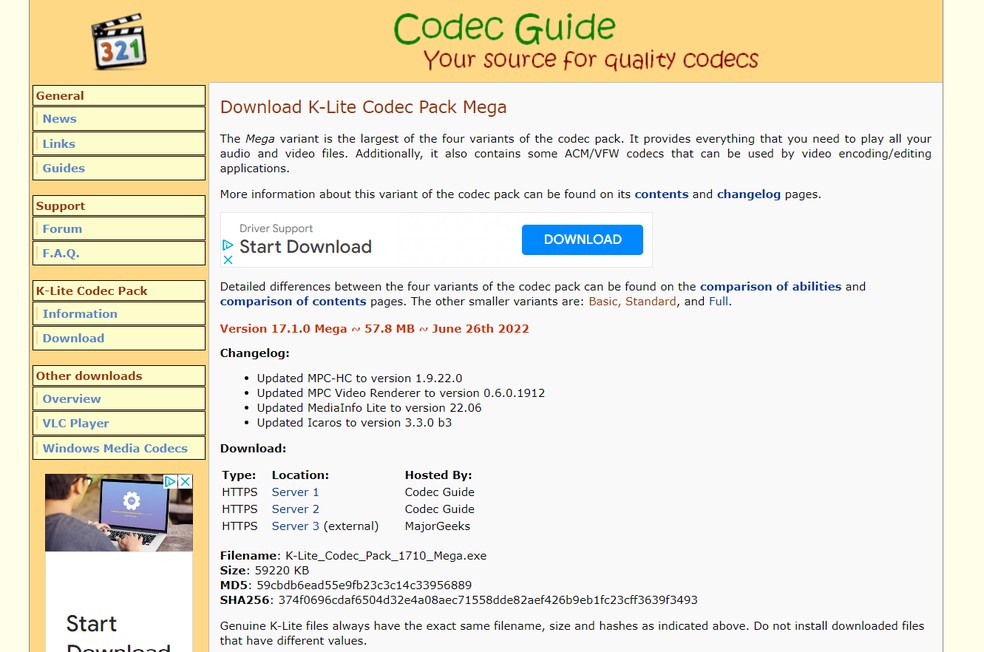984x652 pixels.
Task: Click the 'K-Lite Codec Pack' sidebar header
Action: click(119, 291)
